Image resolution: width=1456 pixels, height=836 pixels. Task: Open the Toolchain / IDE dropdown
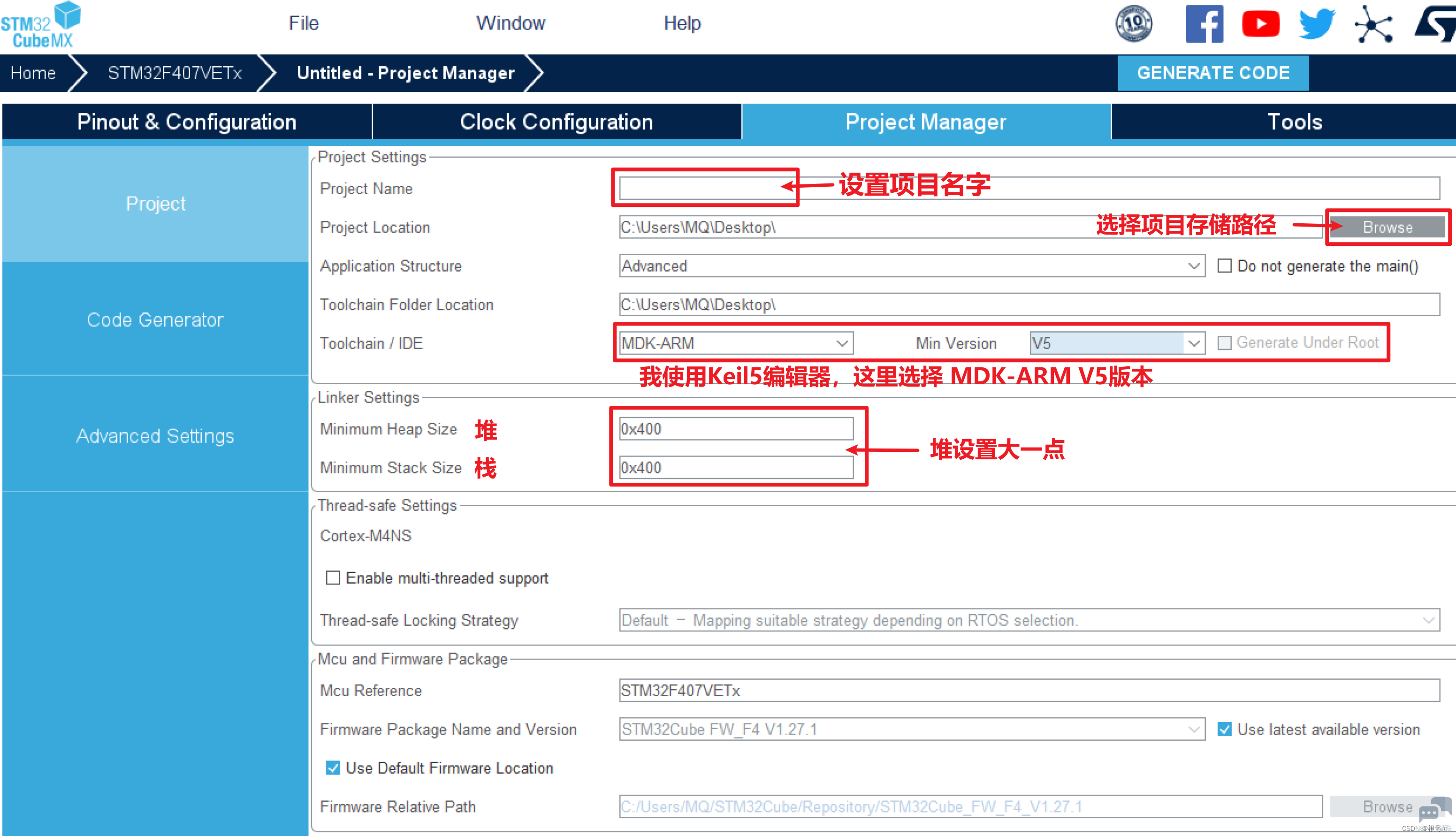[x=736, y=343]
